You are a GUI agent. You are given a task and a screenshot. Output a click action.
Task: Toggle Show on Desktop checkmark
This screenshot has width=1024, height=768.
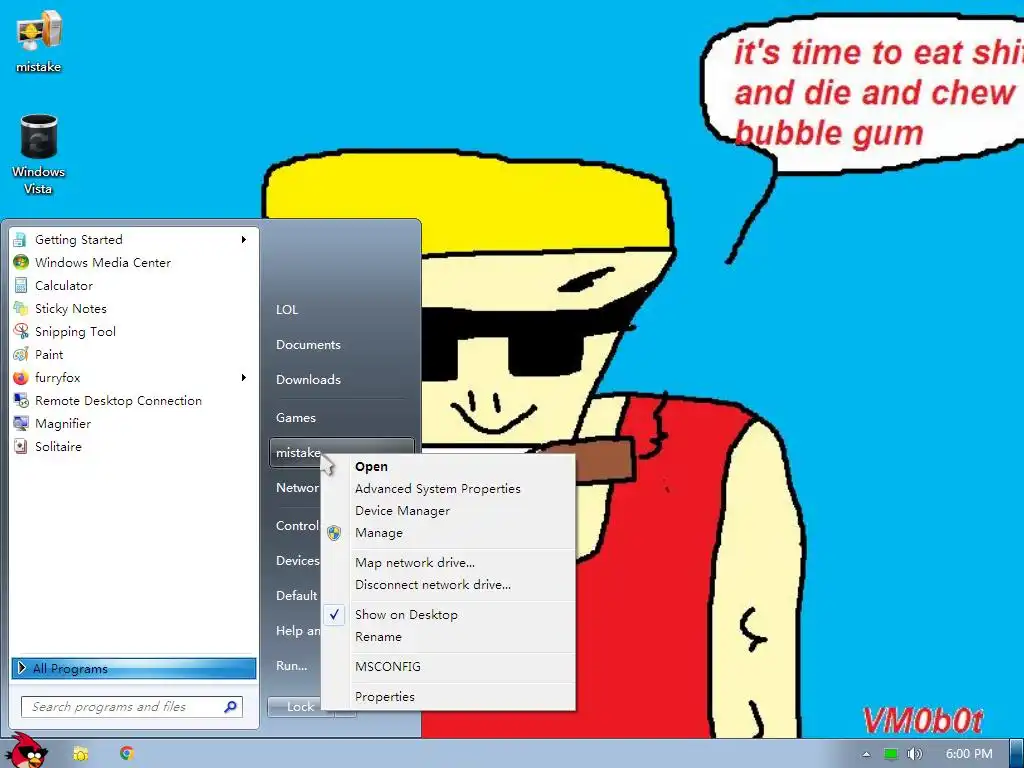pyautogui.click(x=334, y=615)
